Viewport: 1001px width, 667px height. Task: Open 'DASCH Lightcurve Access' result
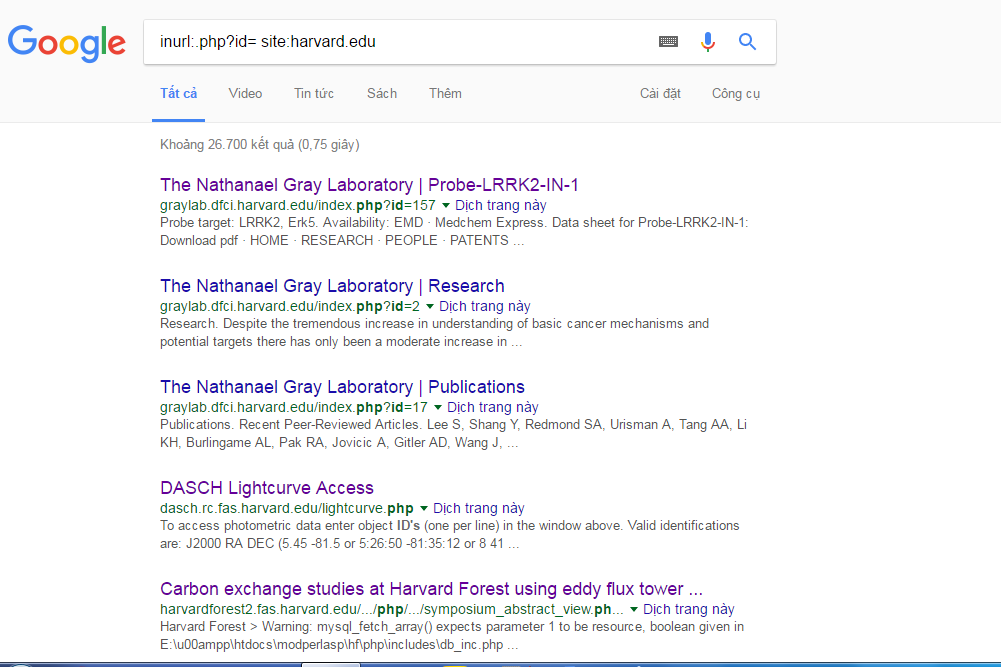(267, 488)
